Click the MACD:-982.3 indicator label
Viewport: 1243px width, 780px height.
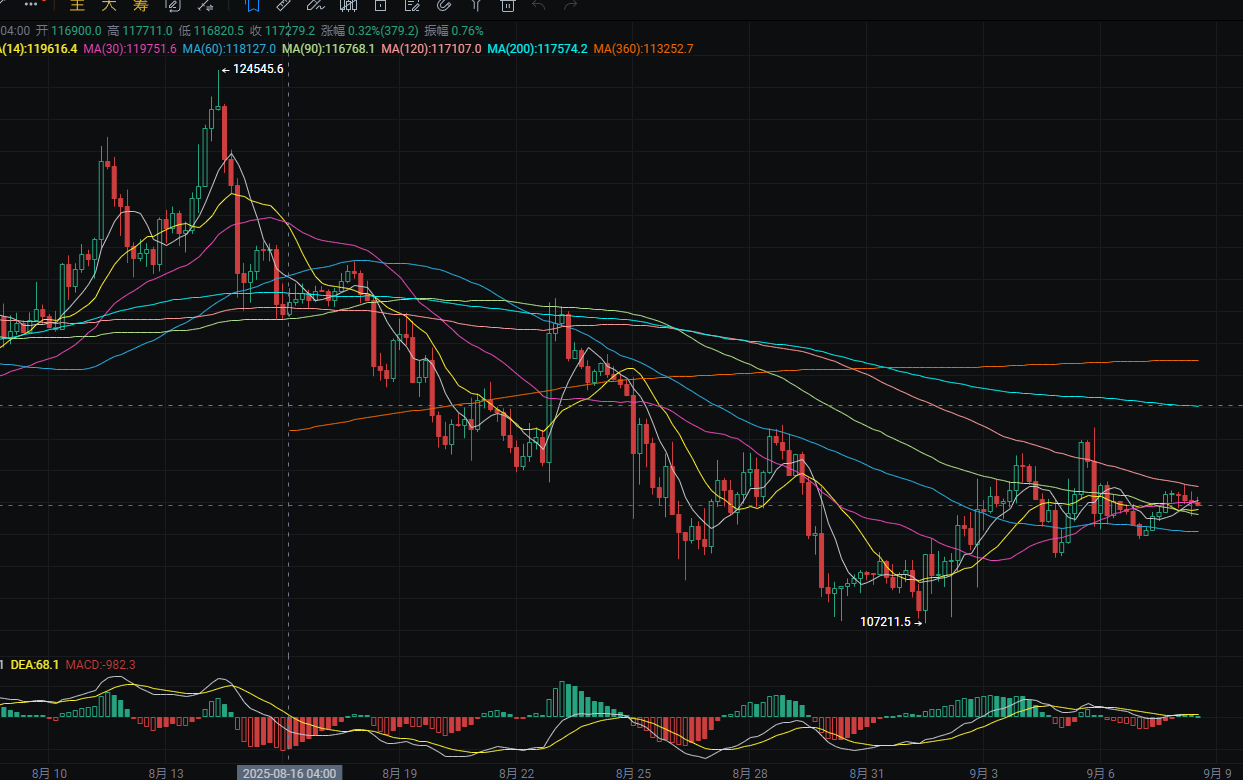100,664
